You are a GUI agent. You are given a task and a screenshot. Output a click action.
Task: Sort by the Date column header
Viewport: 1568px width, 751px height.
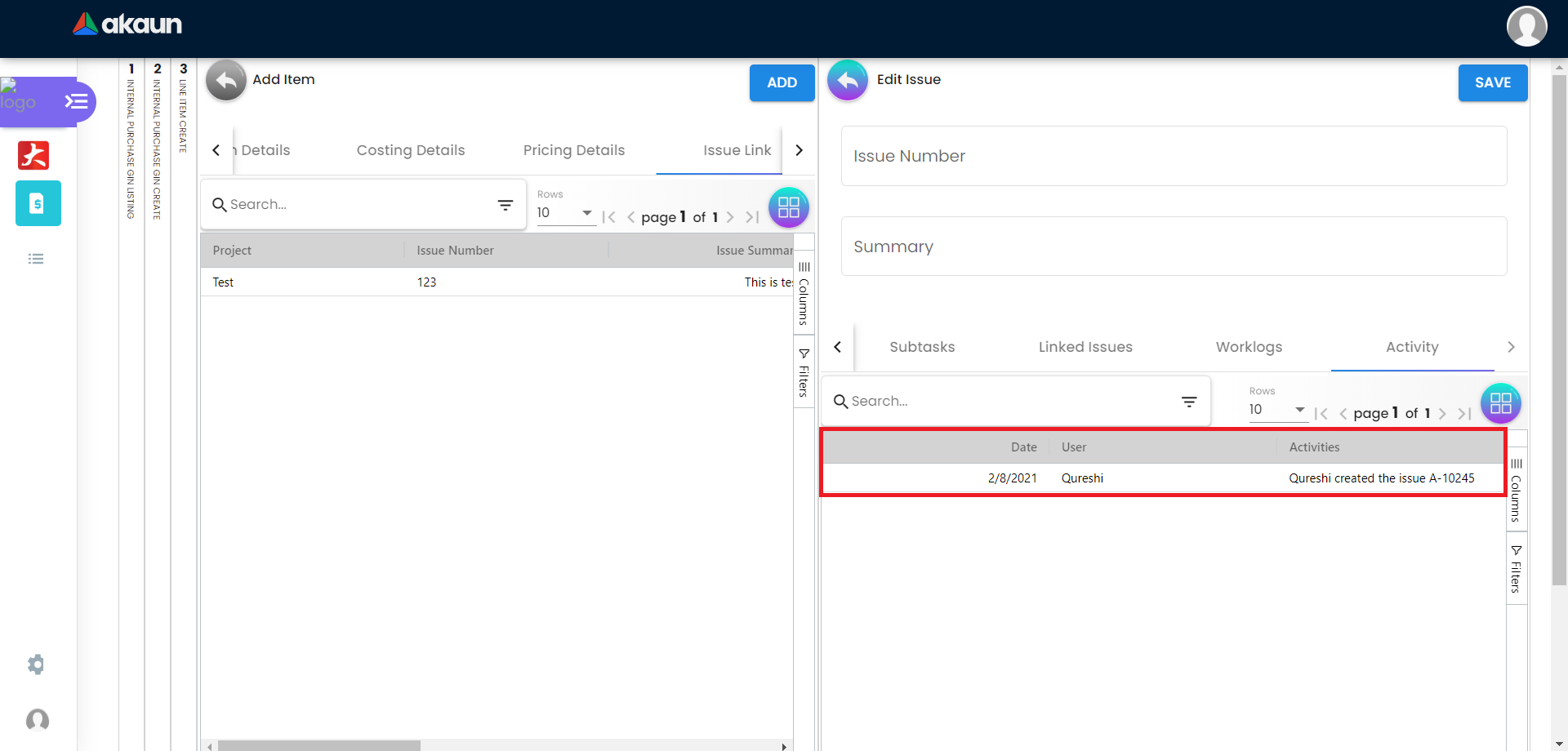pos(937,447)
